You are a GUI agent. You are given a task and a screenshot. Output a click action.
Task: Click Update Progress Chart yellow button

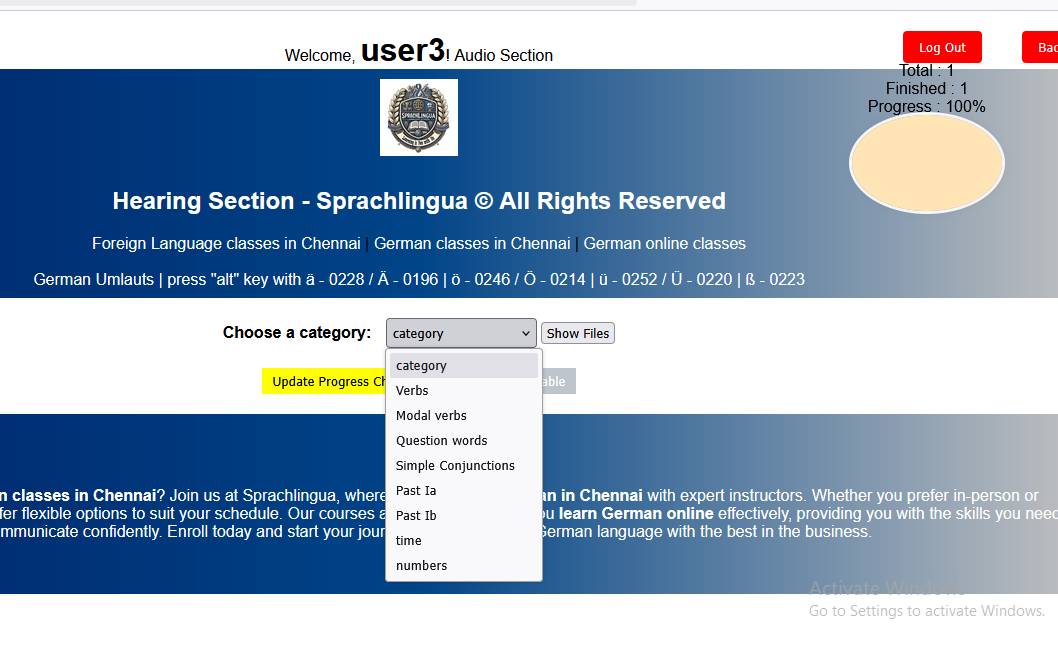pos(324,381)
